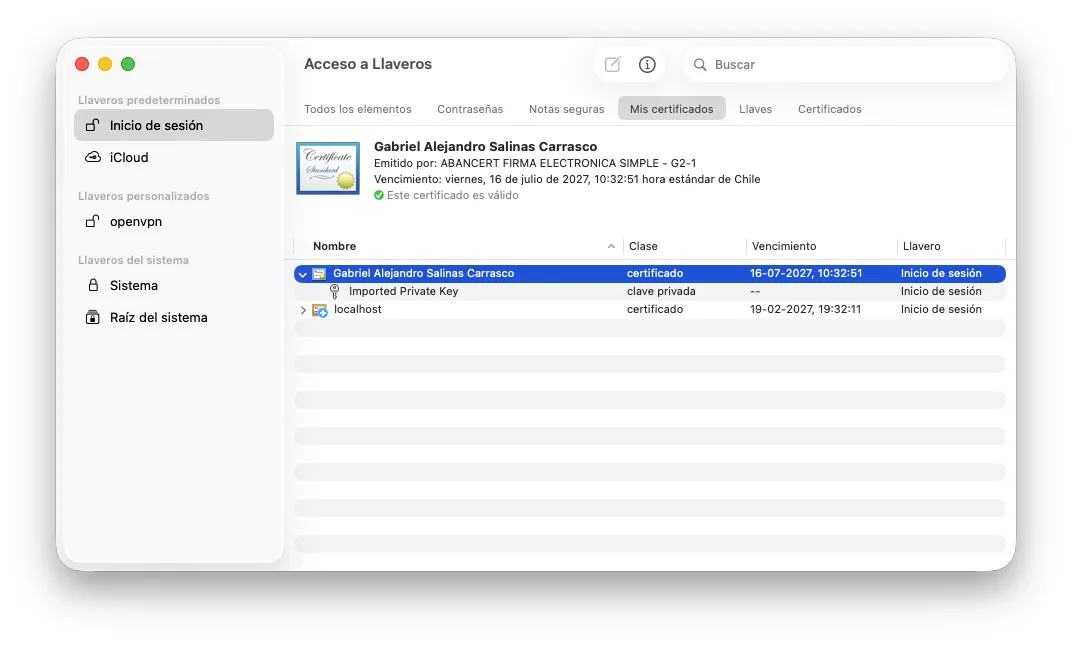The image size is (1072, 645).
Task: Expand the localhost certificate row
Action: pos(303,310)
